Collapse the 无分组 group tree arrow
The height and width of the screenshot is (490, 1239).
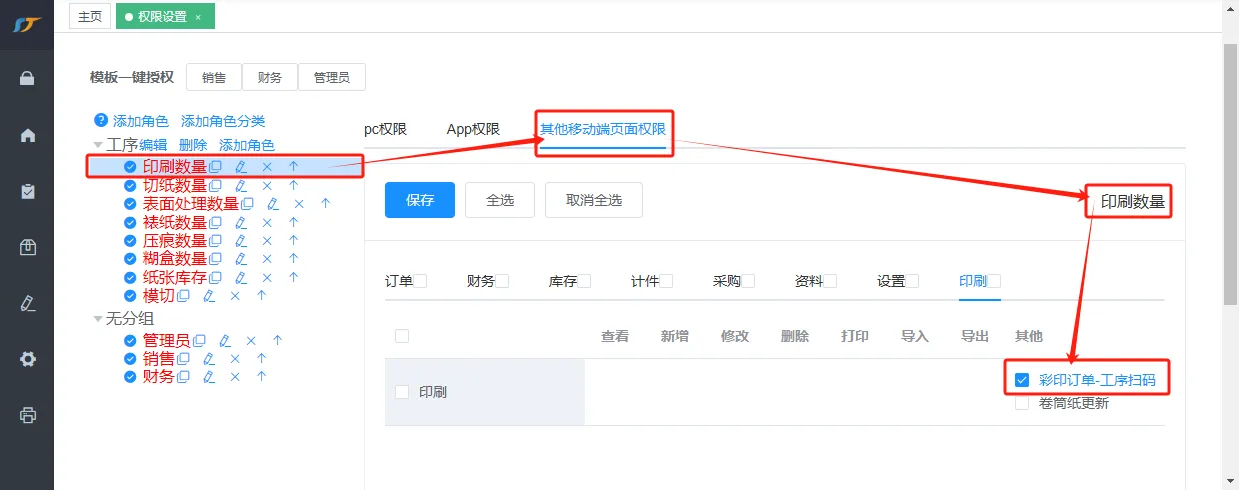(x=98, y=319)
